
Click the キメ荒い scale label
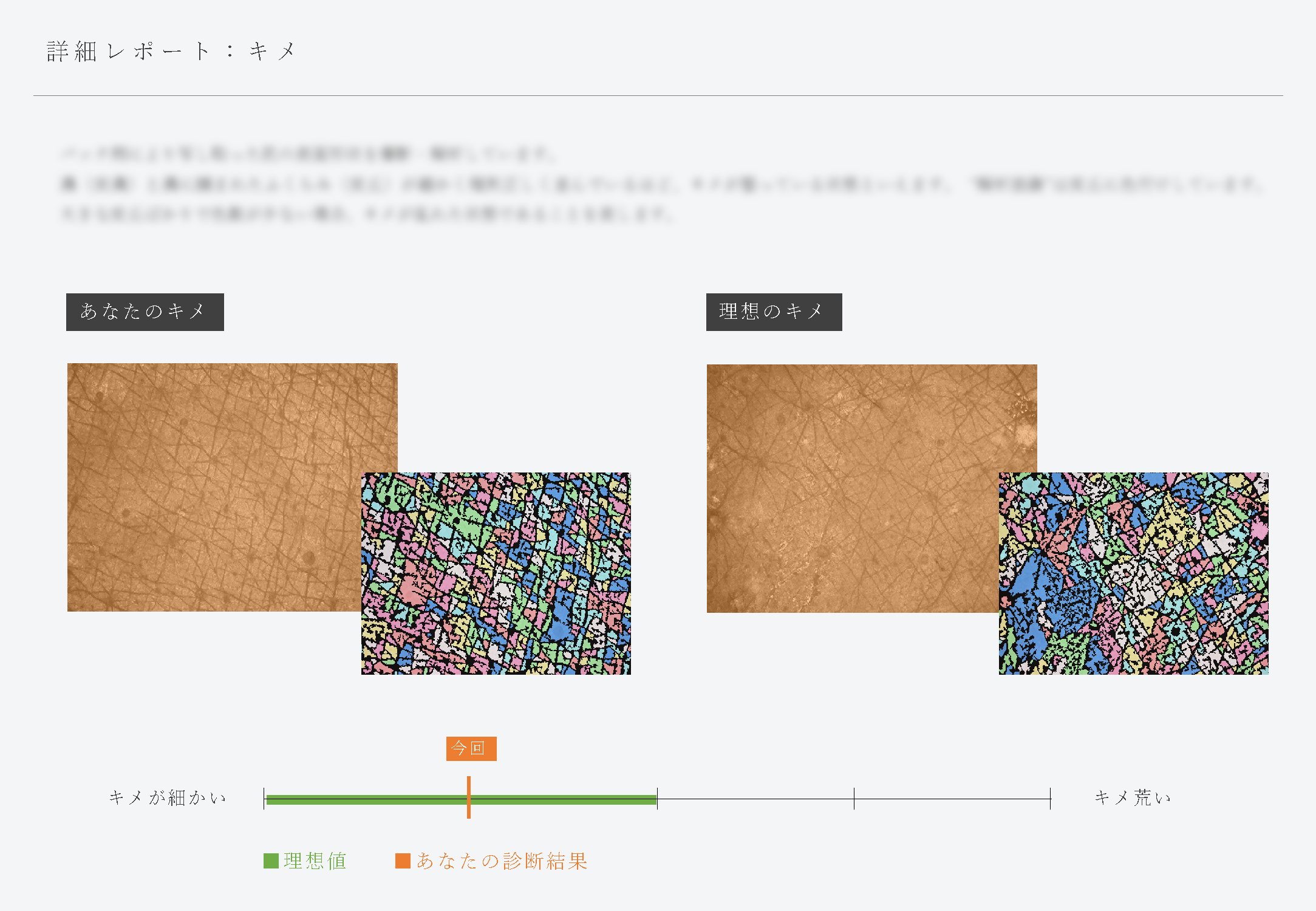click(1133, 797)
